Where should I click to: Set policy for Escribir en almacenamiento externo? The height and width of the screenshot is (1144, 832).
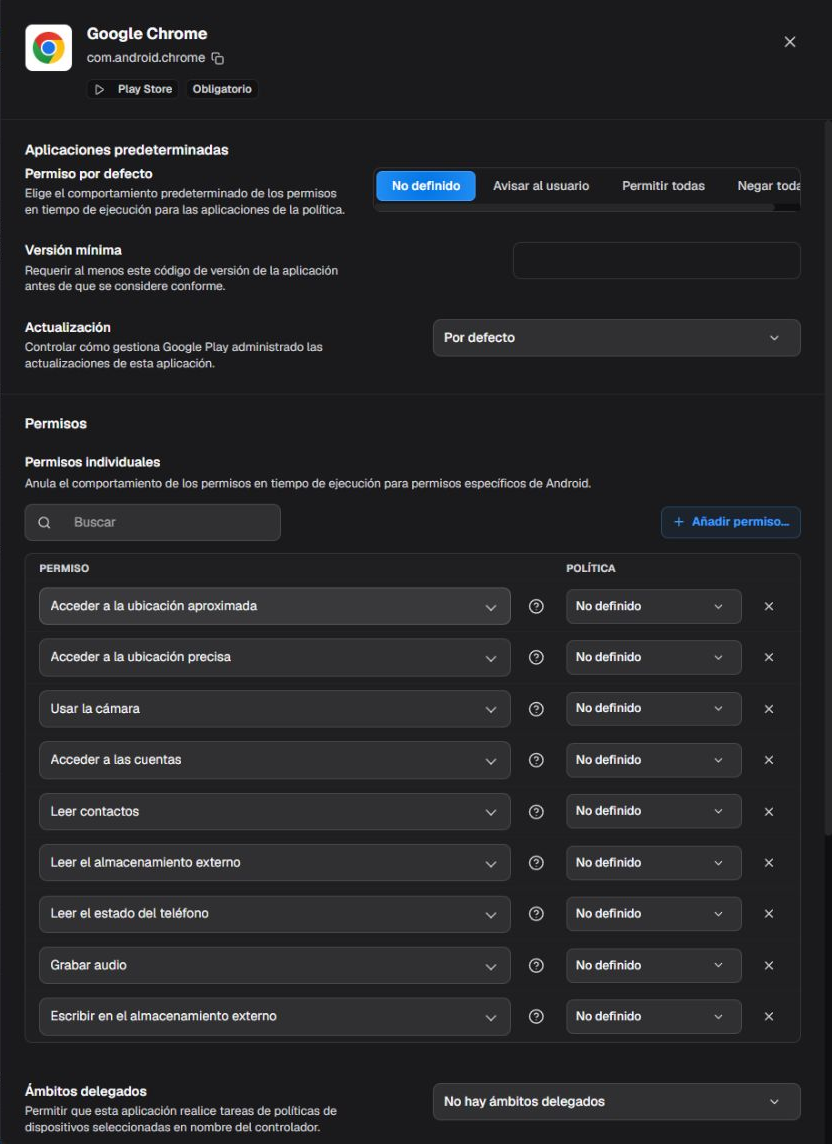[654, 1016]
